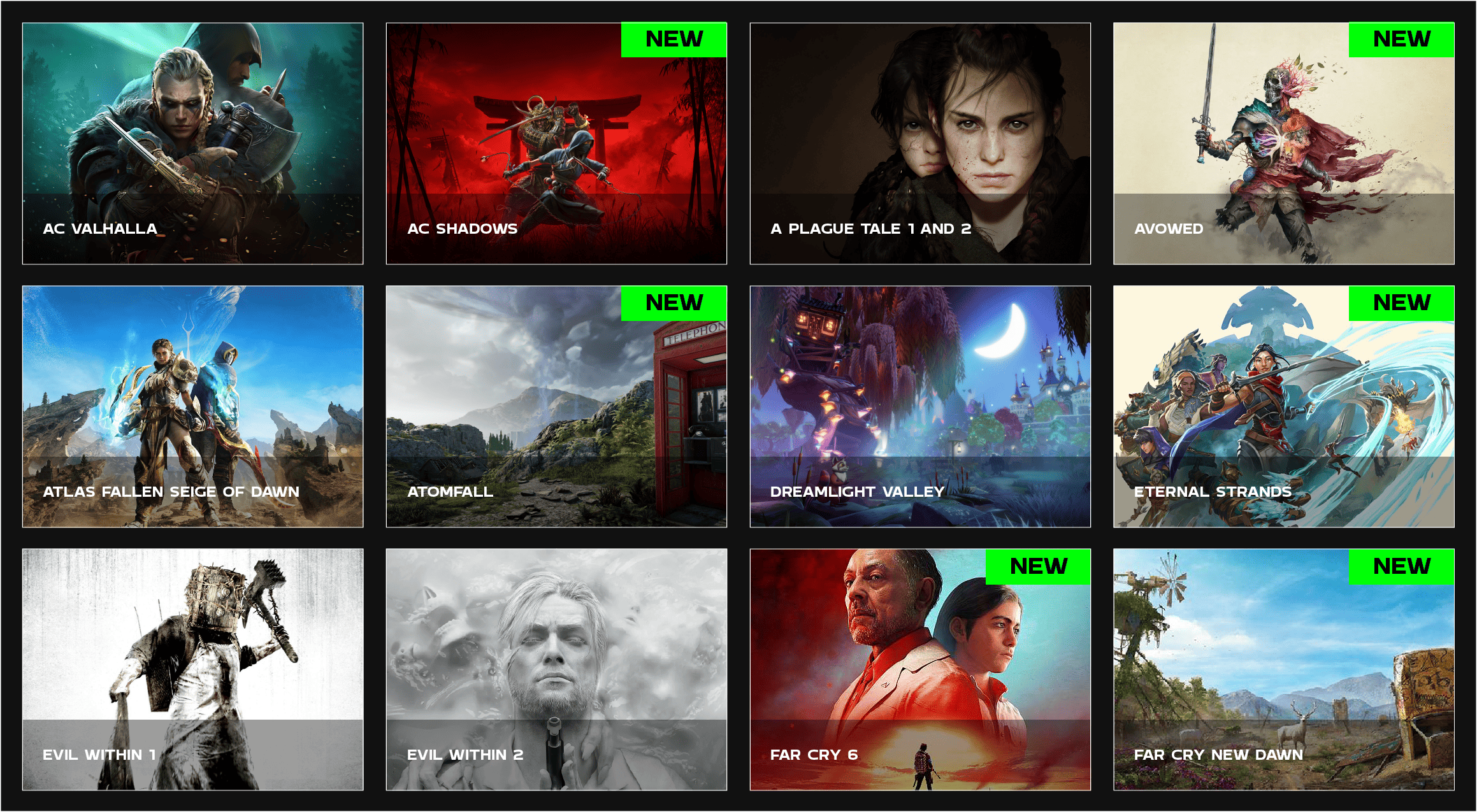Click the DREAMLIGHT VALLEY title label
The height and width of the screenshot is (812, 1477).
(857, 492)
